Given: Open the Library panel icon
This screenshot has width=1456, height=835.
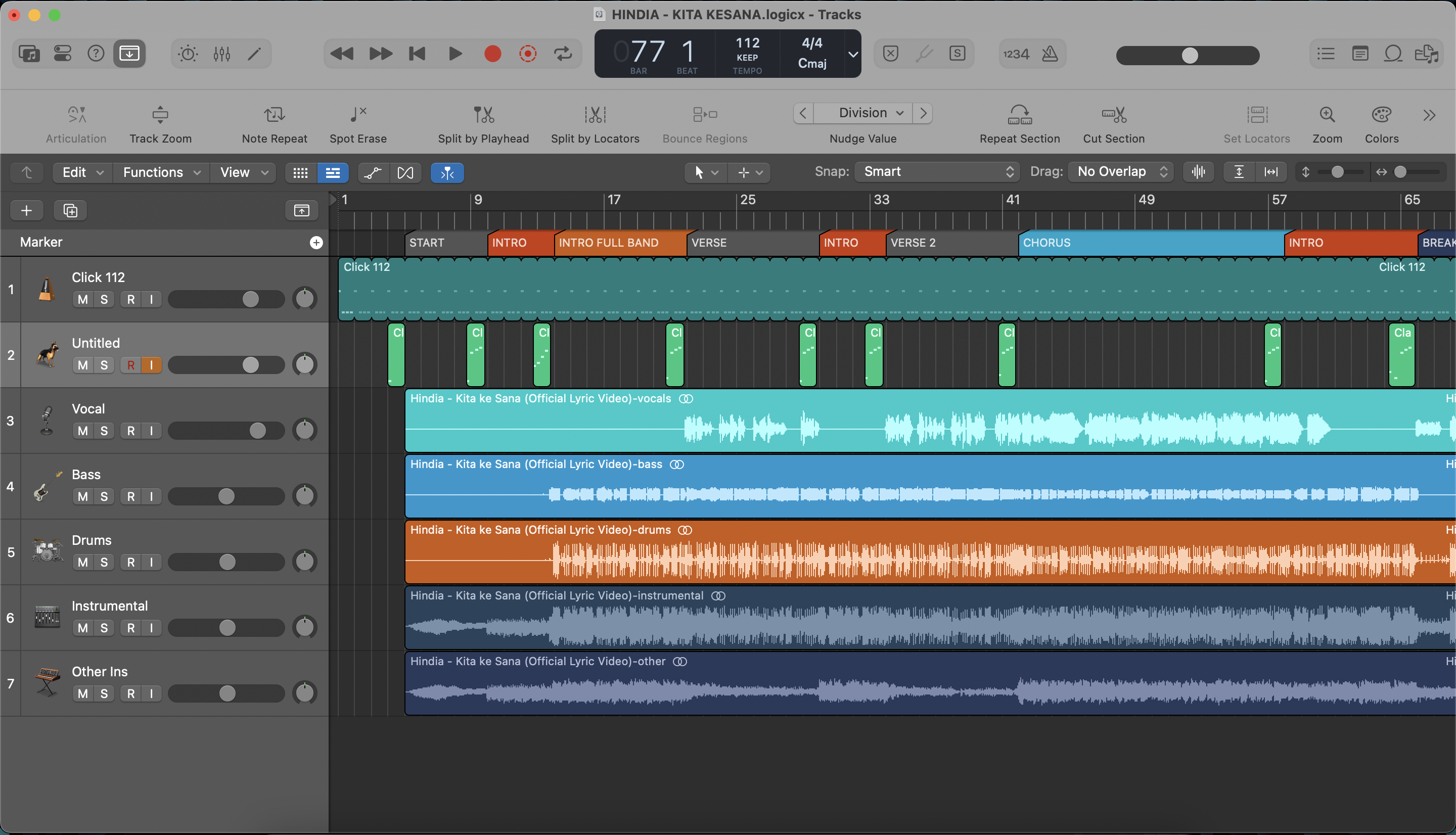Looking at the screenshot, I should [29, 54].
